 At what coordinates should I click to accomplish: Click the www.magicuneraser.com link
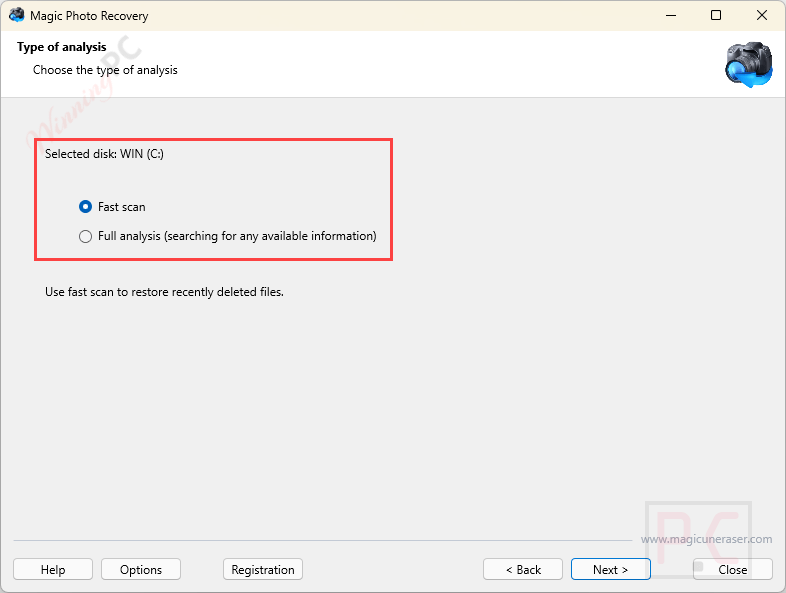(x=706, y=539)
